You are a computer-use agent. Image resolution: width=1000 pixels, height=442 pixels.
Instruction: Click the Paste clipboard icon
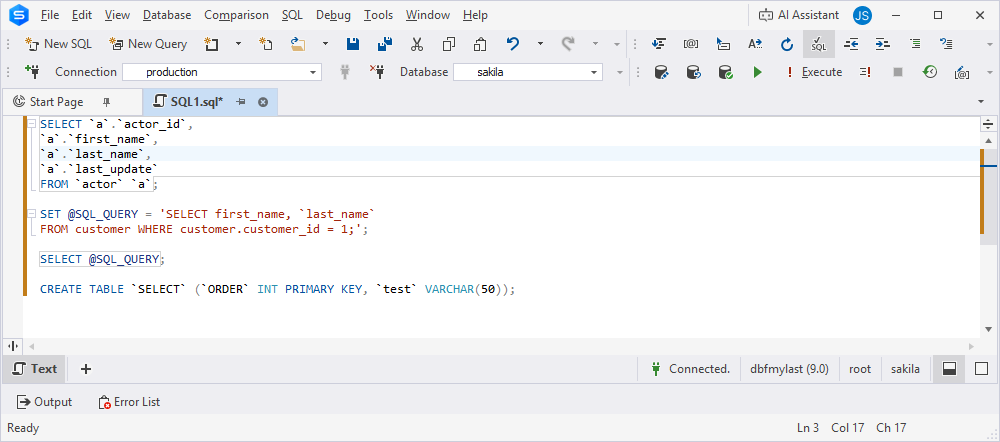[x=480, y=44]
